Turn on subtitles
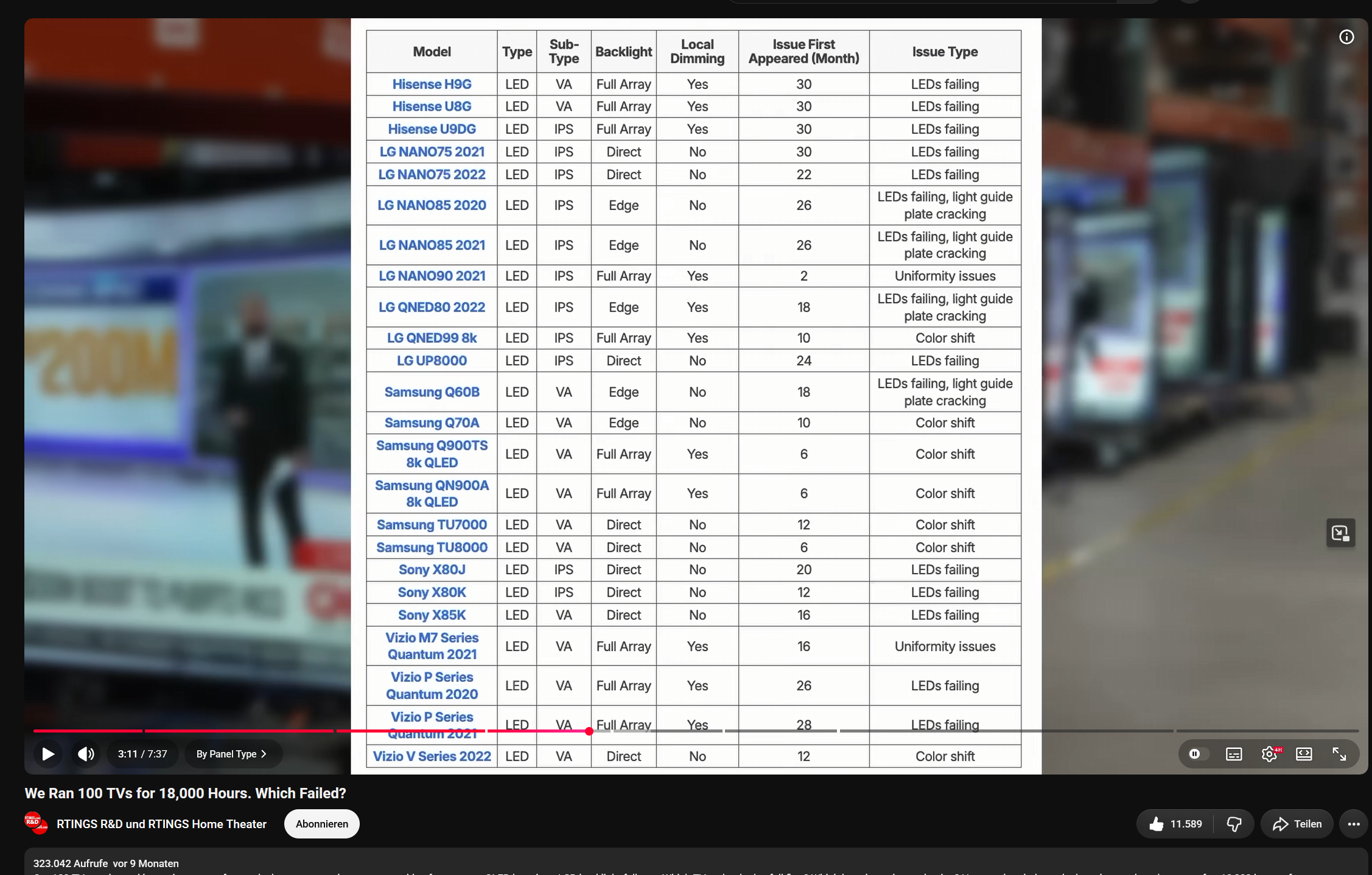 [1234, 754]
